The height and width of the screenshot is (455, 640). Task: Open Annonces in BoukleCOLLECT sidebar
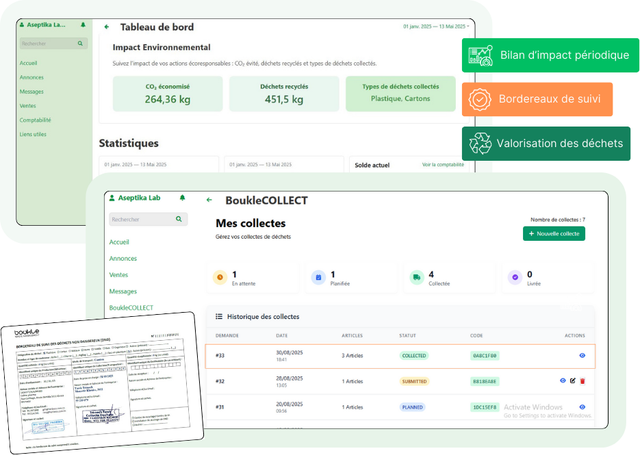[x=123, y=258]
